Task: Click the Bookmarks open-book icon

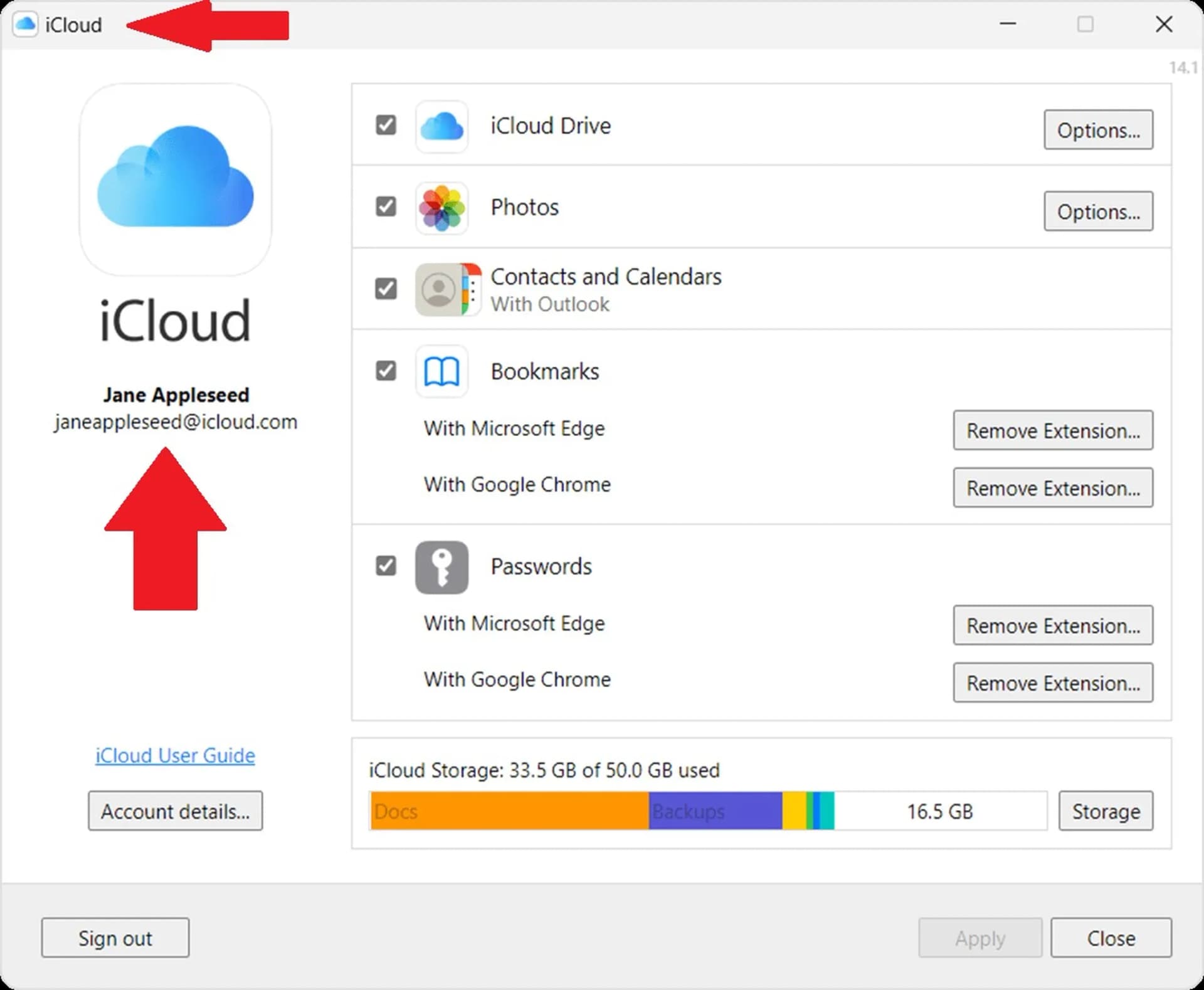Action: (x=441, y=371)
